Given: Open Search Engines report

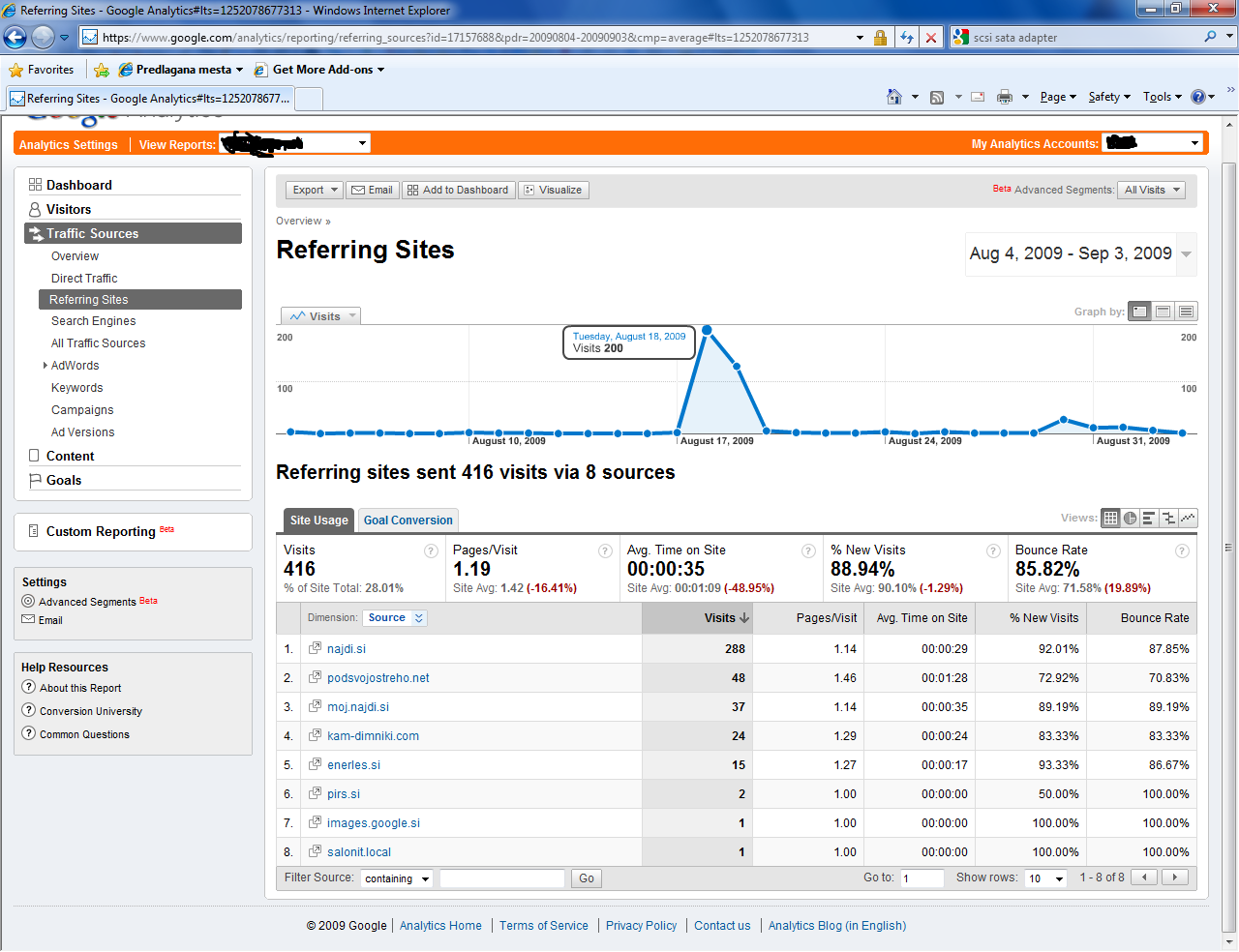Looking at the screenshot, I should click(93, 321).
